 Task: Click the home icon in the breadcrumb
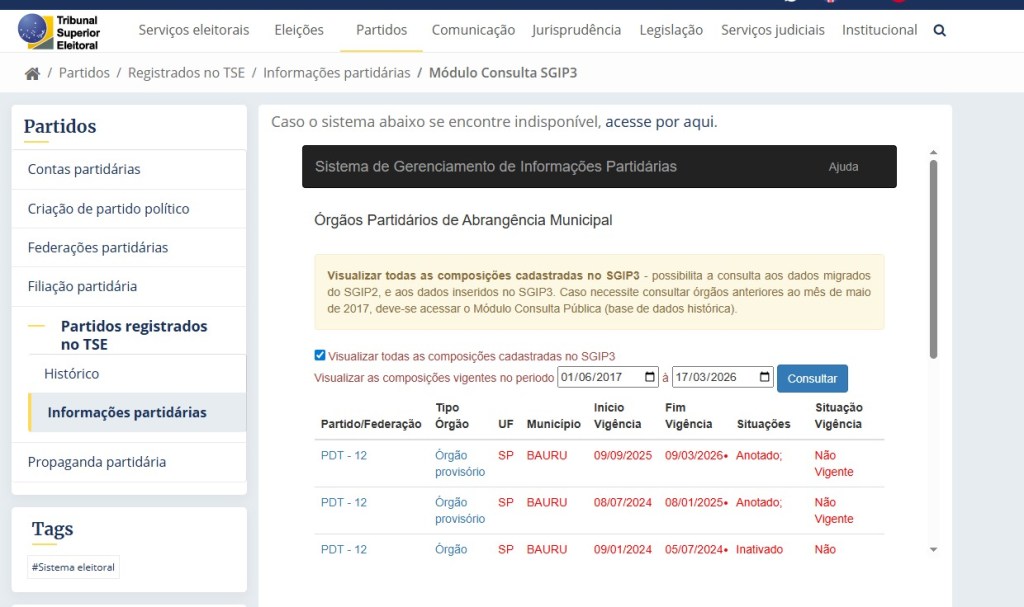(x=33, y=72)
